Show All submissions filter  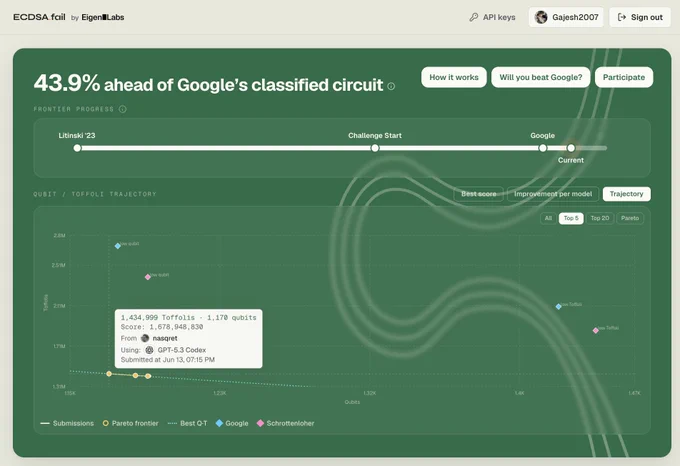pyautogui.click(x=548, y=218)
